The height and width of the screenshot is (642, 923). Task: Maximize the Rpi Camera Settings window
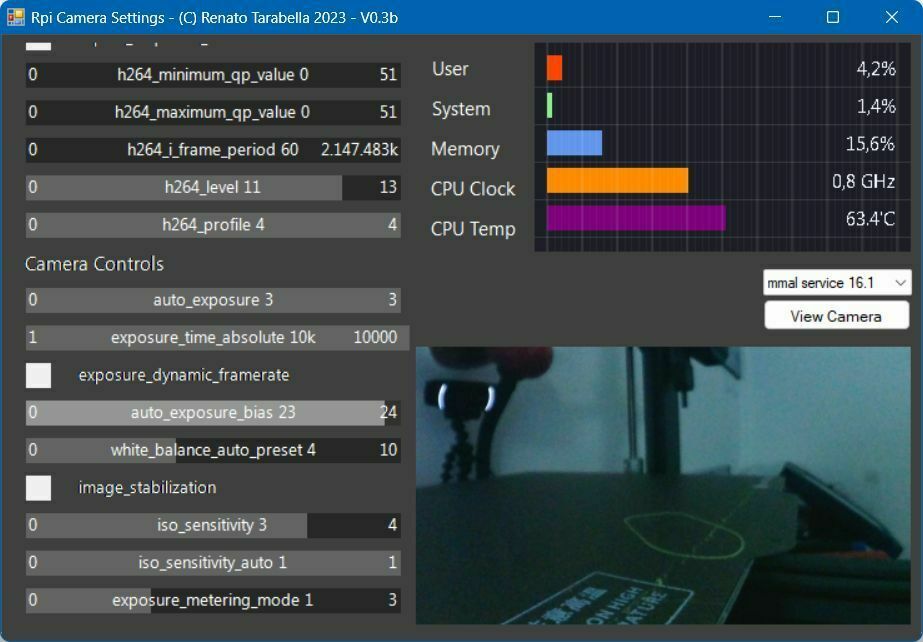pos(832,17)
